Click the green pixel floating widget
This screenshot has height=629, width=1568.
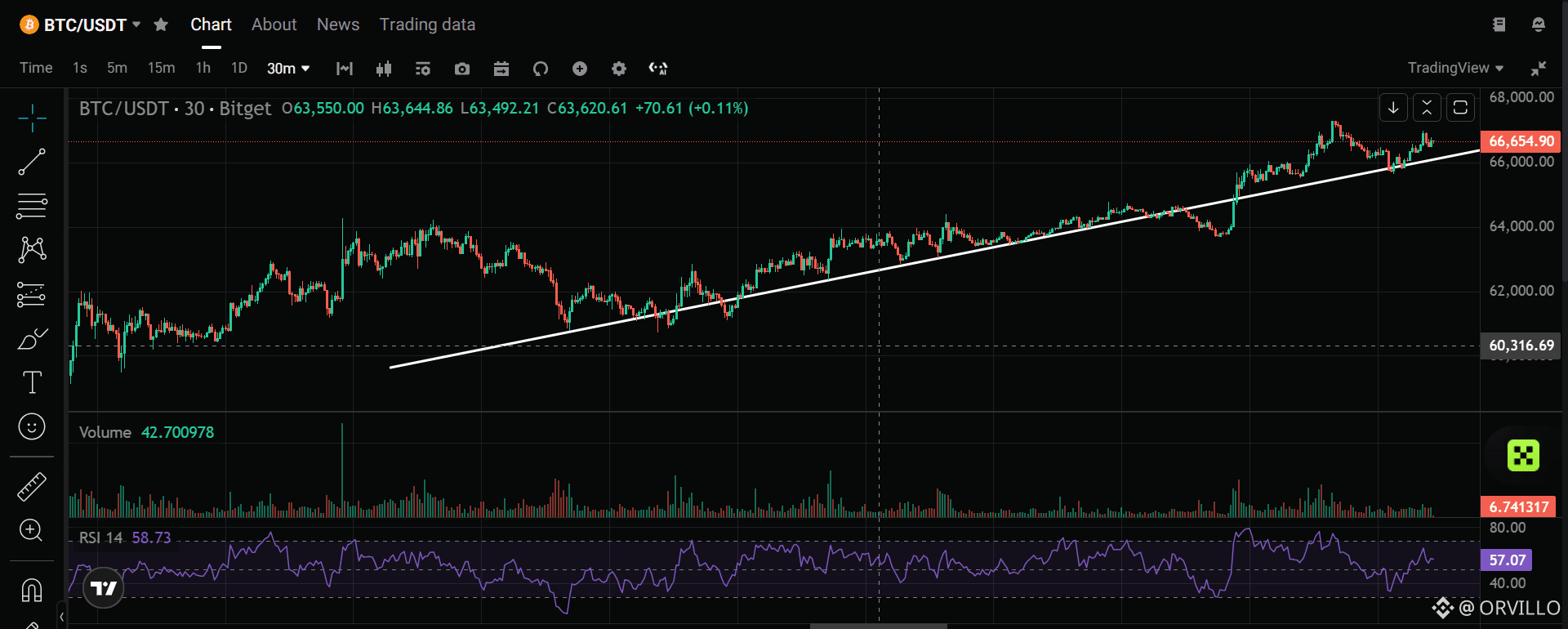(x=1523, y=455)
